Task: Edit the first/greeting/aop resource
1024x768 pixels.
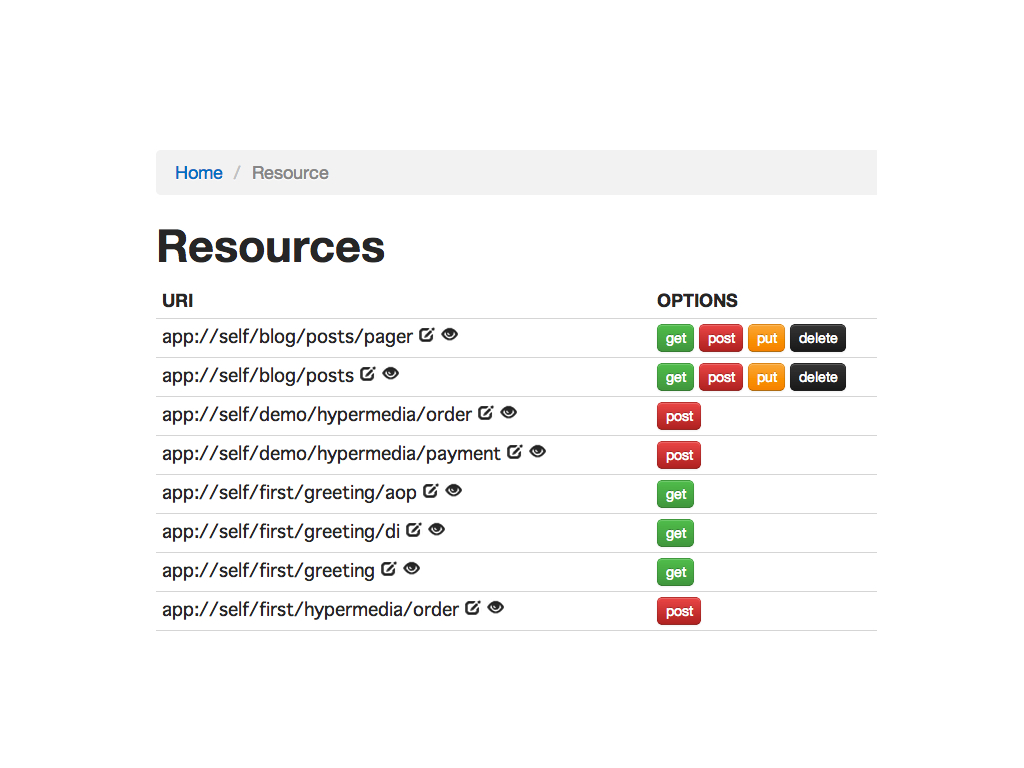Action: 430,491
